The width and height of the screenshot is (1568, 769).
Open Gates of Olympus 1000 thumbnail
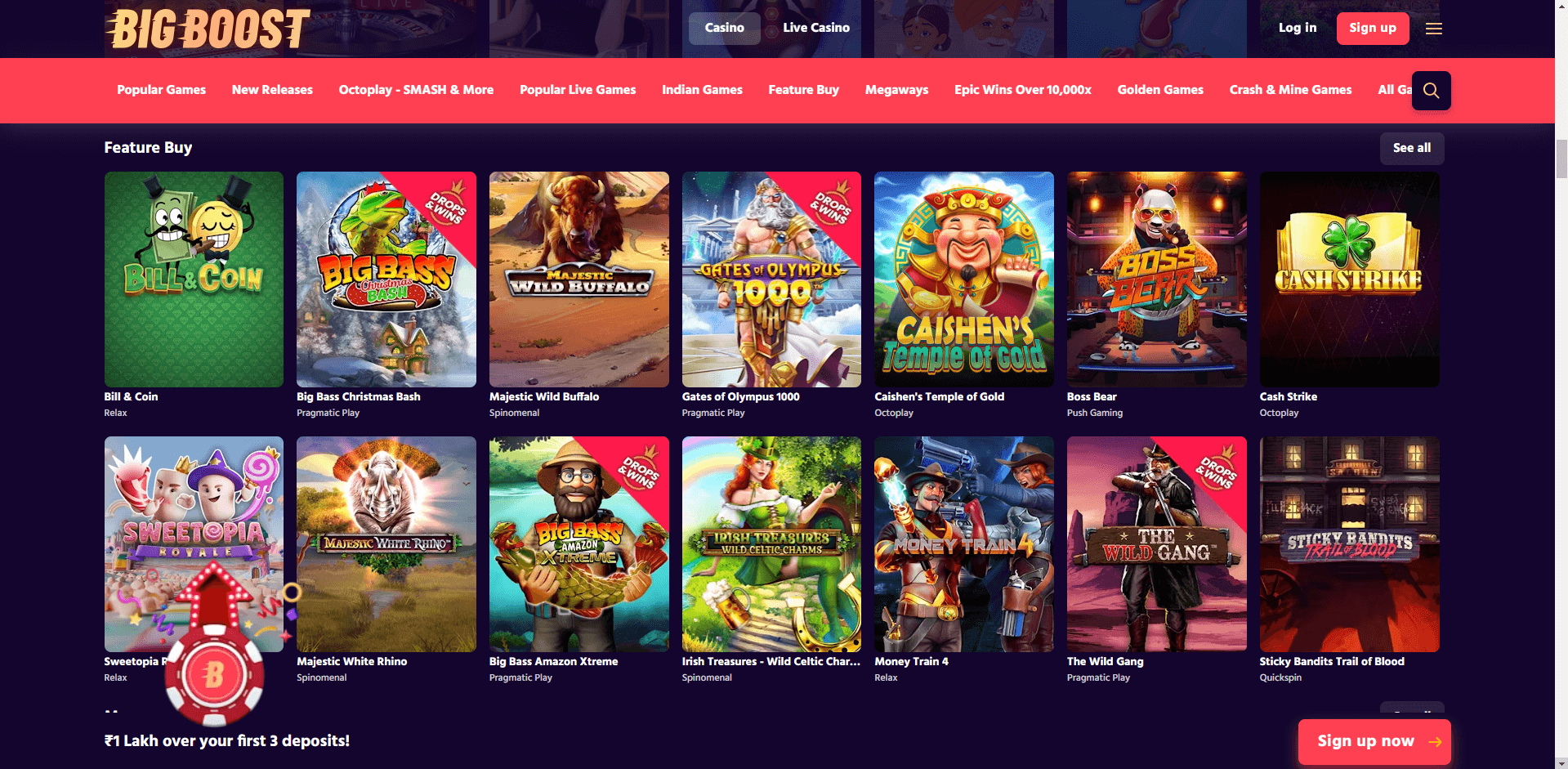coord(771,279)
